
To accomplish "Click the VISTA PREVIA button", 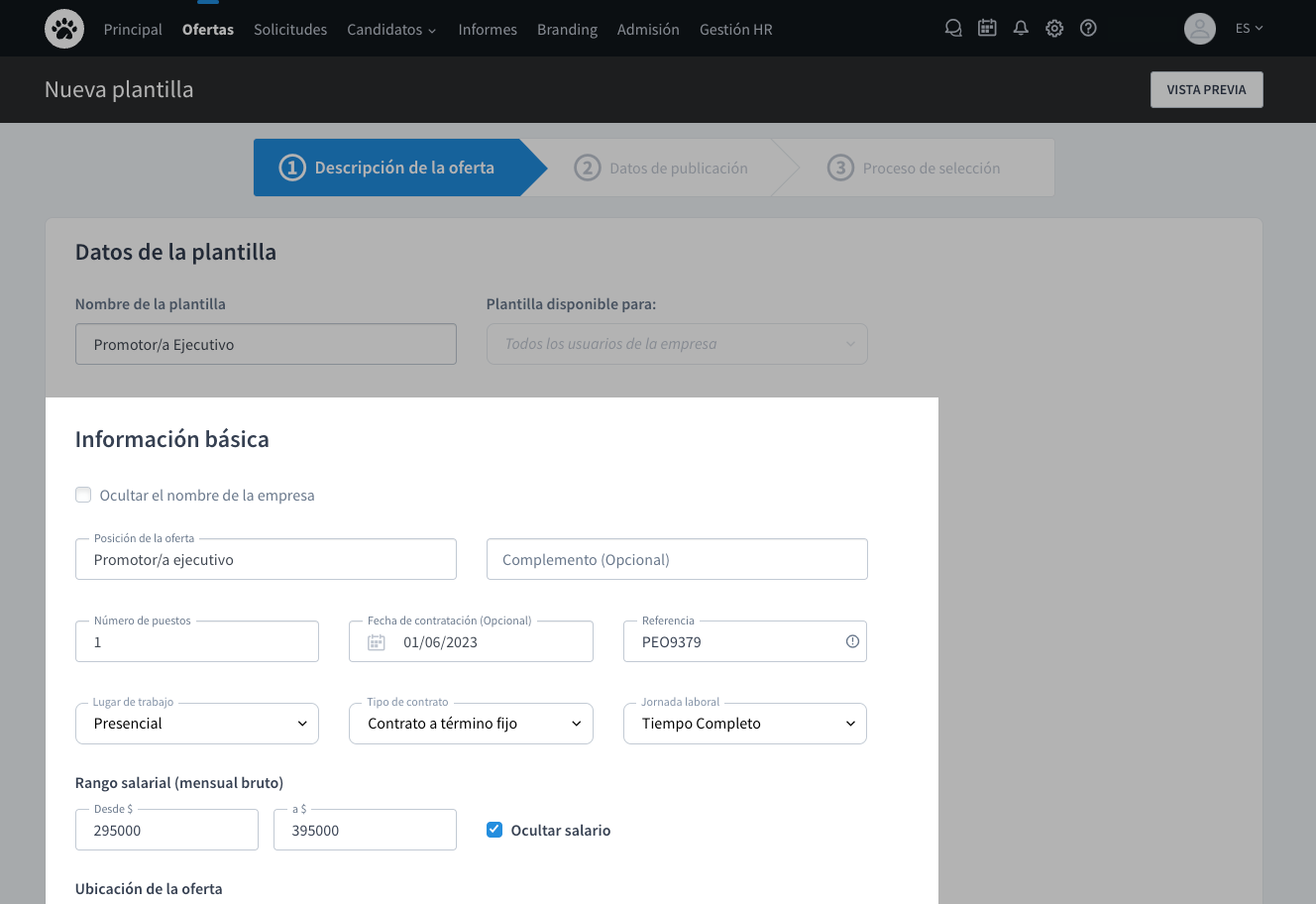I will [x=1206, y=89].
